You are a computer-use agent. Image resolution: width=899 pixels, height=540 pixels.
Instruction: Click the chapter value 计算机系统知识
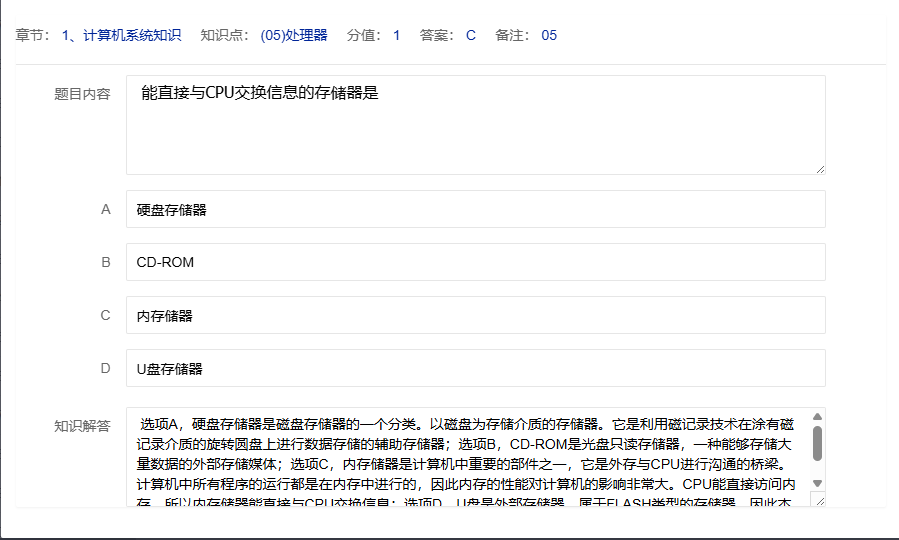[x=121, y=35]
